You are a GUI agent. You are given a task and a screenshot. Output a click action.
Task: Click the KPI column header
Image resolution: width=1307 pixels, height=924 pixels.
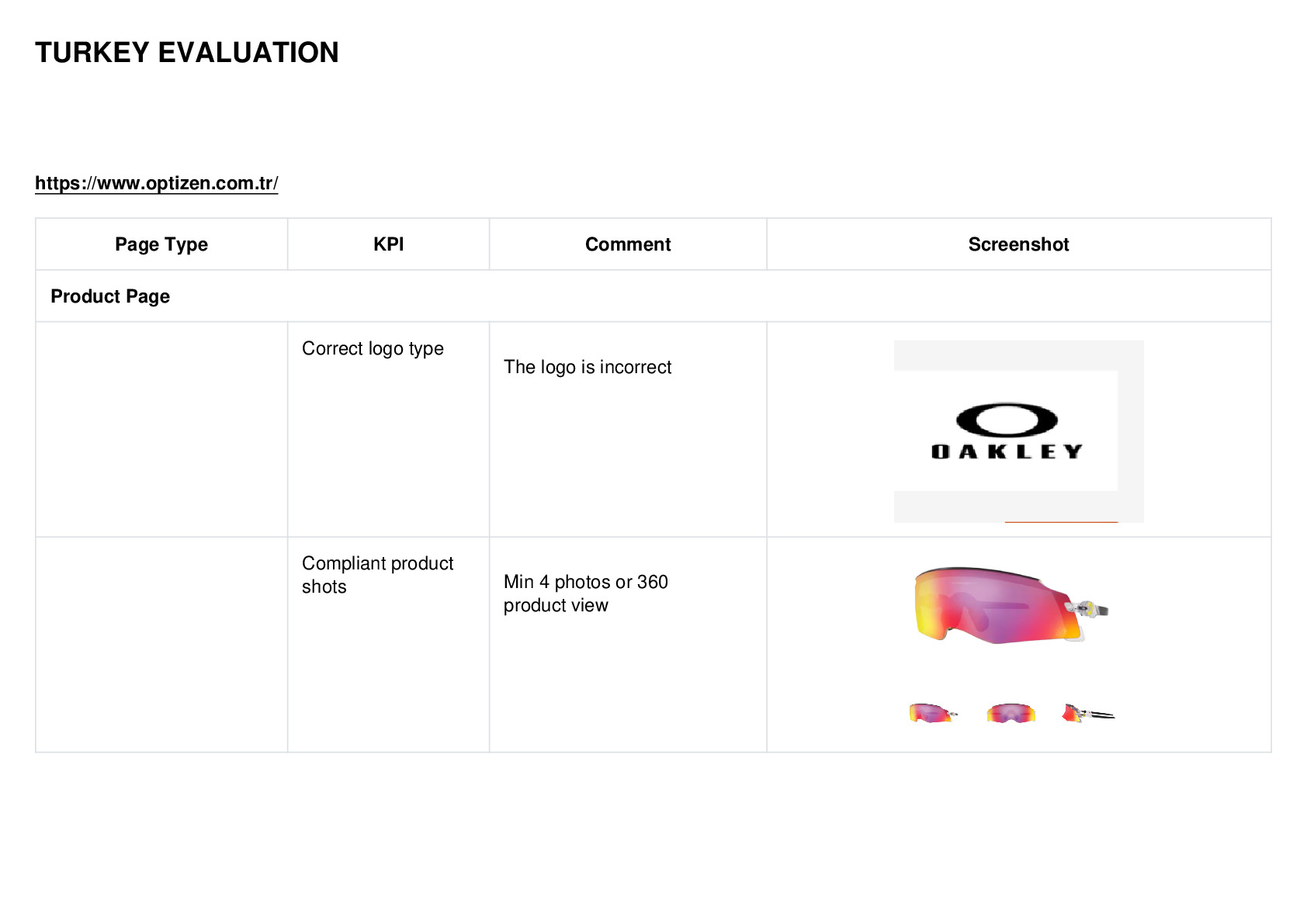(388, 244)
